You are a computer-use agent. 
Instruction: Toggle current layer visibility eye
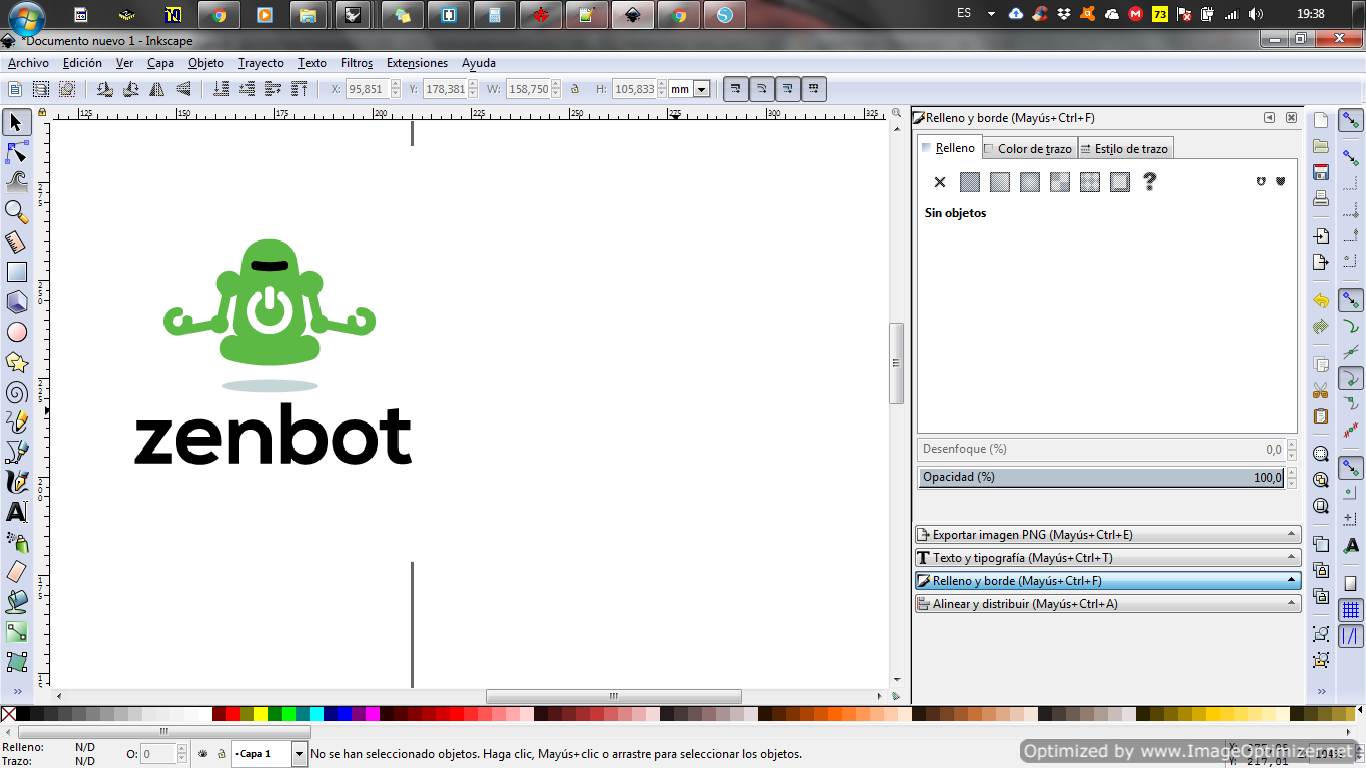tap(203, 754)
